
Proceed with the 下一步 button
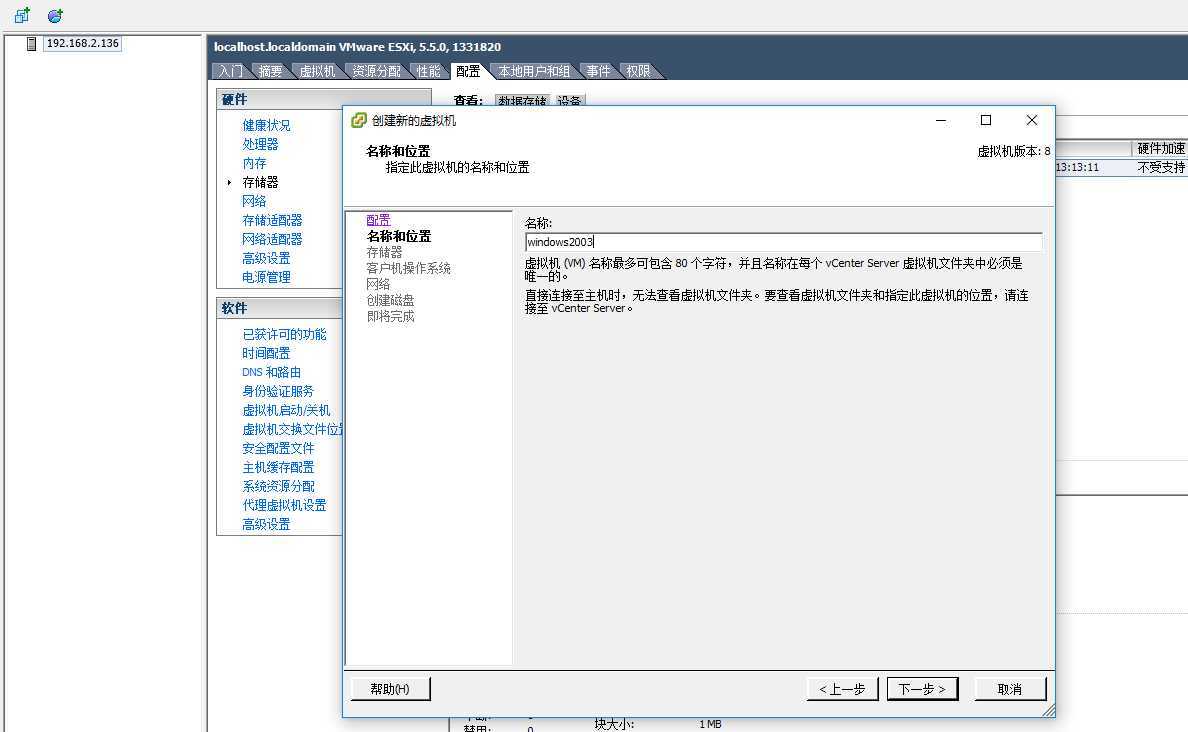tap(922, 689)
